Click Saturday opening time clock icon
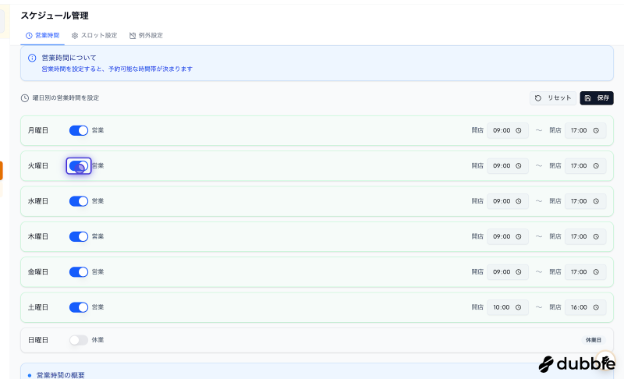The image size is (624, 379). pyautogui.click(x=519, y=307)
